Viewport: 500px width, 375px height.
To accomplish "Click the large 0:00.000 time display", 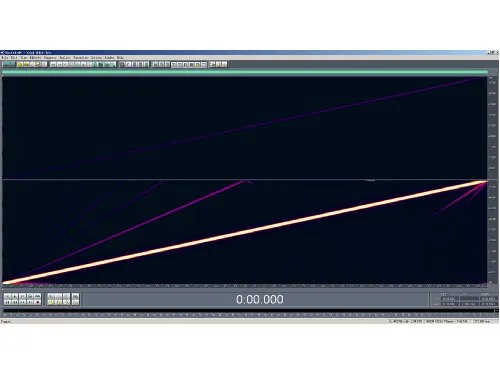I will click(x=260, y=299).
